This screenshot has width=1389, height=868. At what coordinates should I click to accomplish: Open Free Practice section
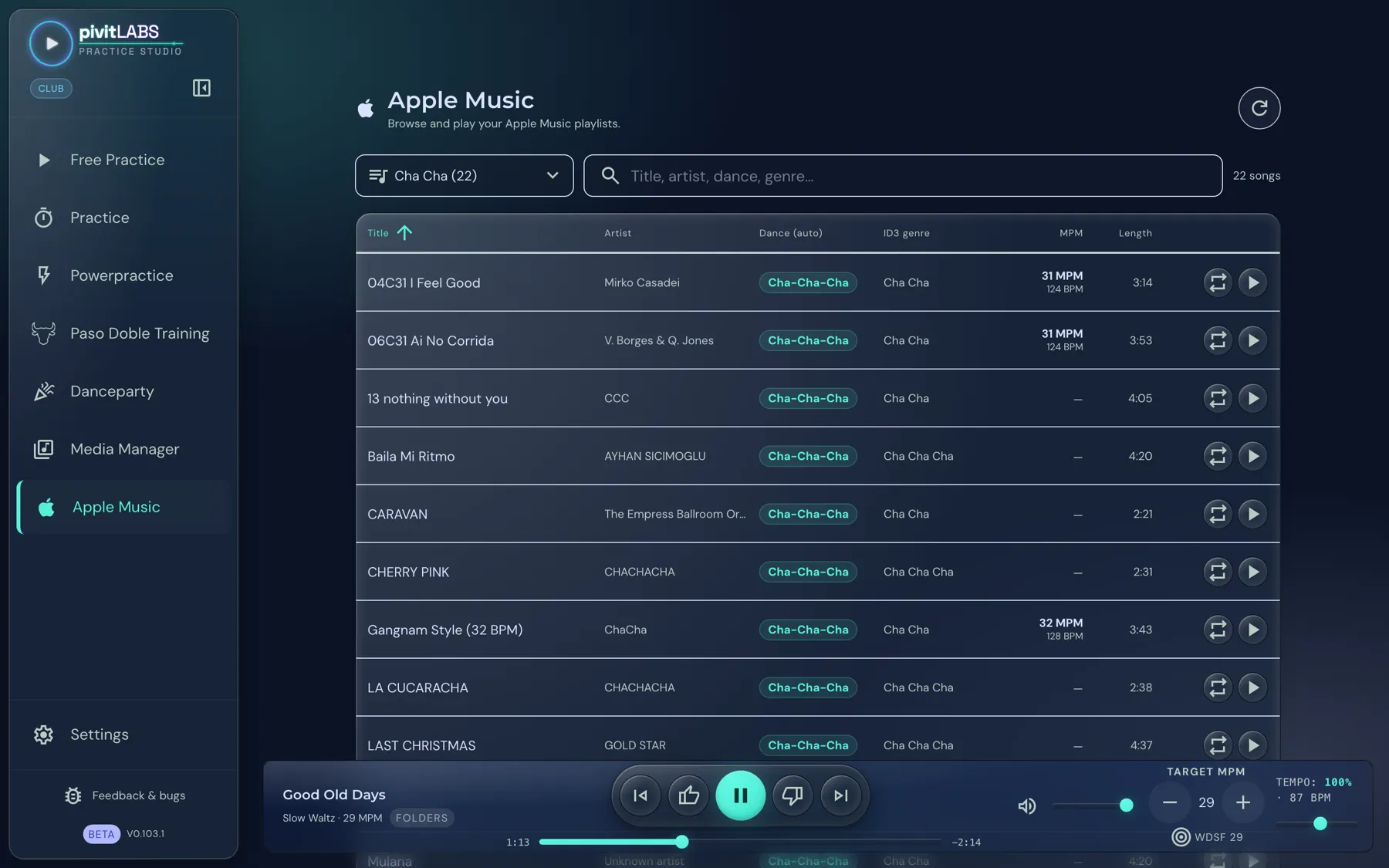point(123,160)
